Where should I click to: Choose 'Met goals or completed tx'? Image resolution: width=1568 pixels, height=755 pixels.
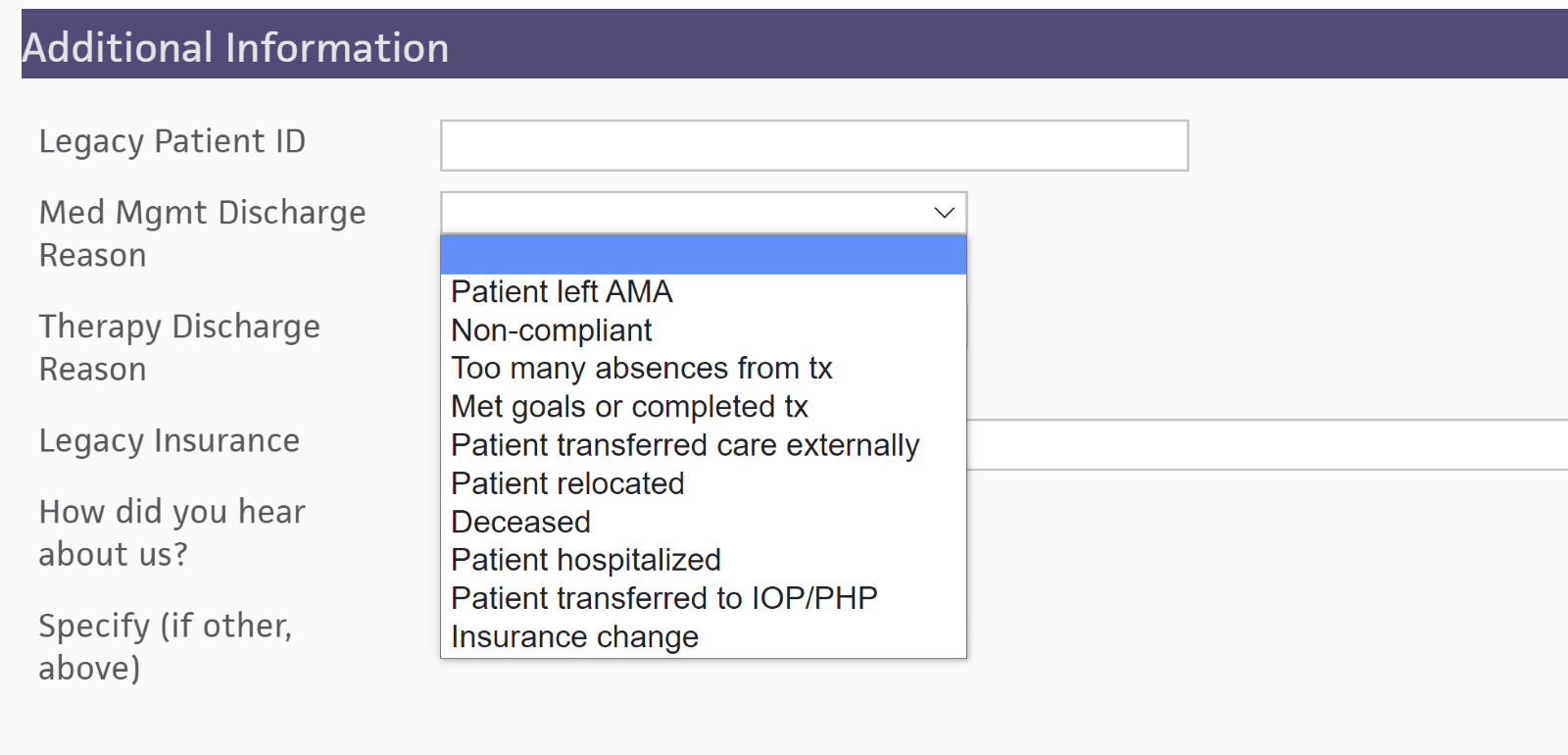click(x=629, y=407)
